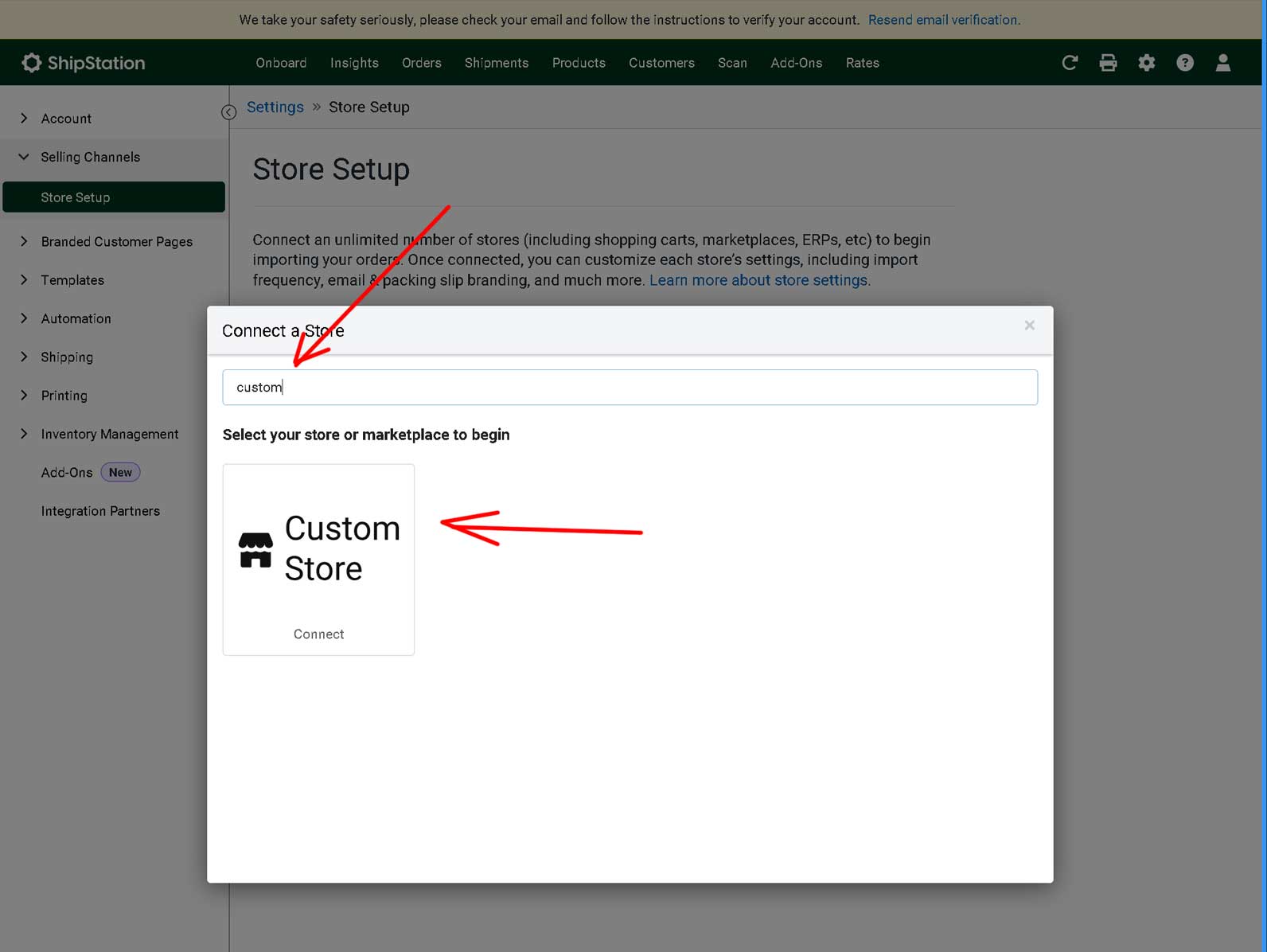1267x952 pixels.
Task: Expand the Account section
Action: coord(24,118)
